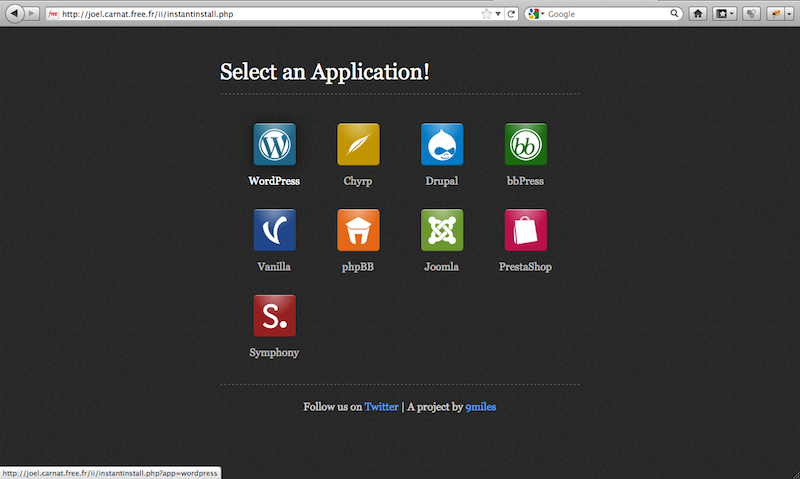Select the Chyrp feather icon
Image resolution: width=800 pixels, height=479 pixels.
point(358,144)
